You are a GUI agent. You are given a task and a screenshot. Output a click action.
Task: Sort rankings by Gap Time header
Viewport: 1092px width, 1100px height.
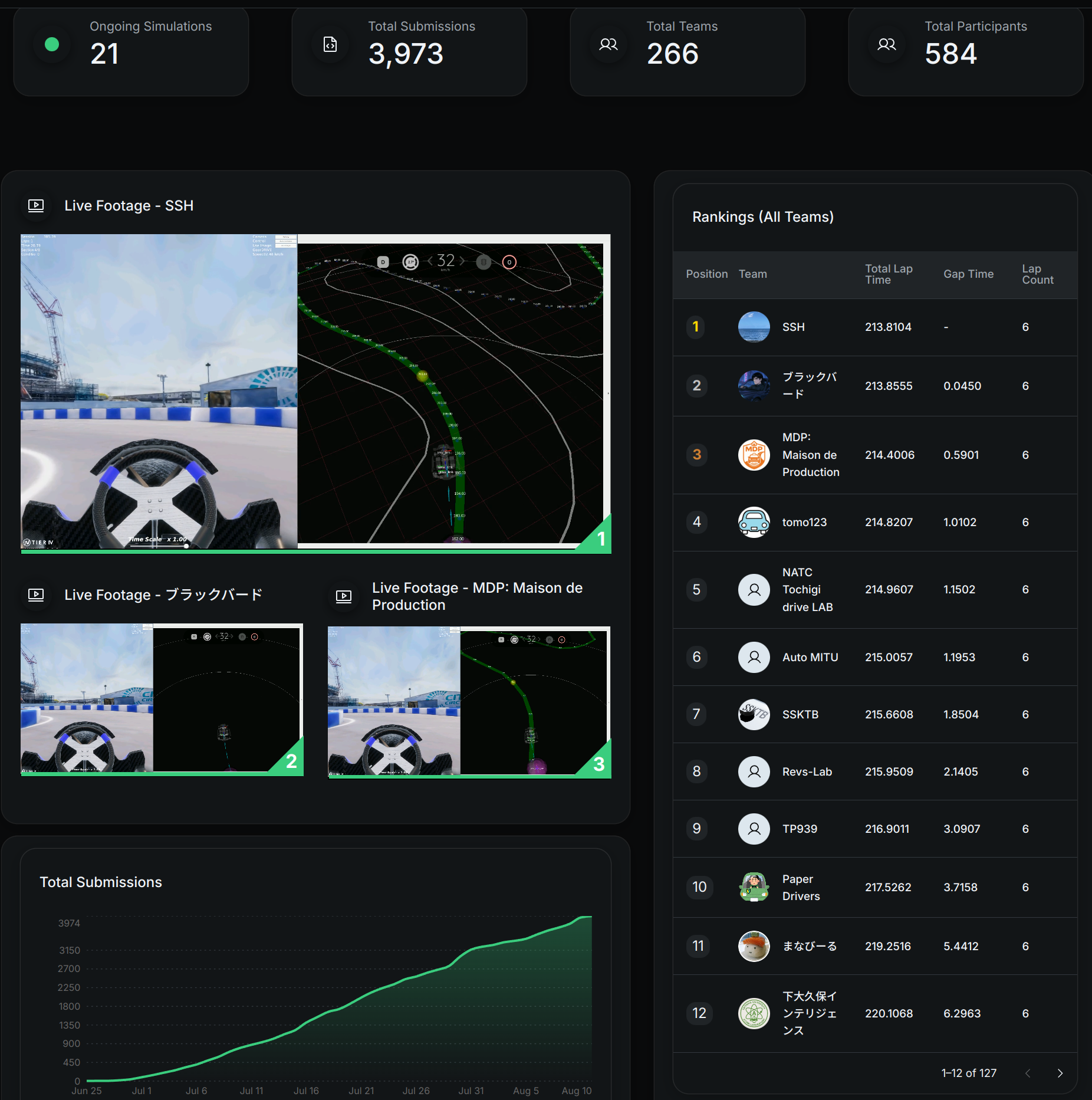(968, 274)
